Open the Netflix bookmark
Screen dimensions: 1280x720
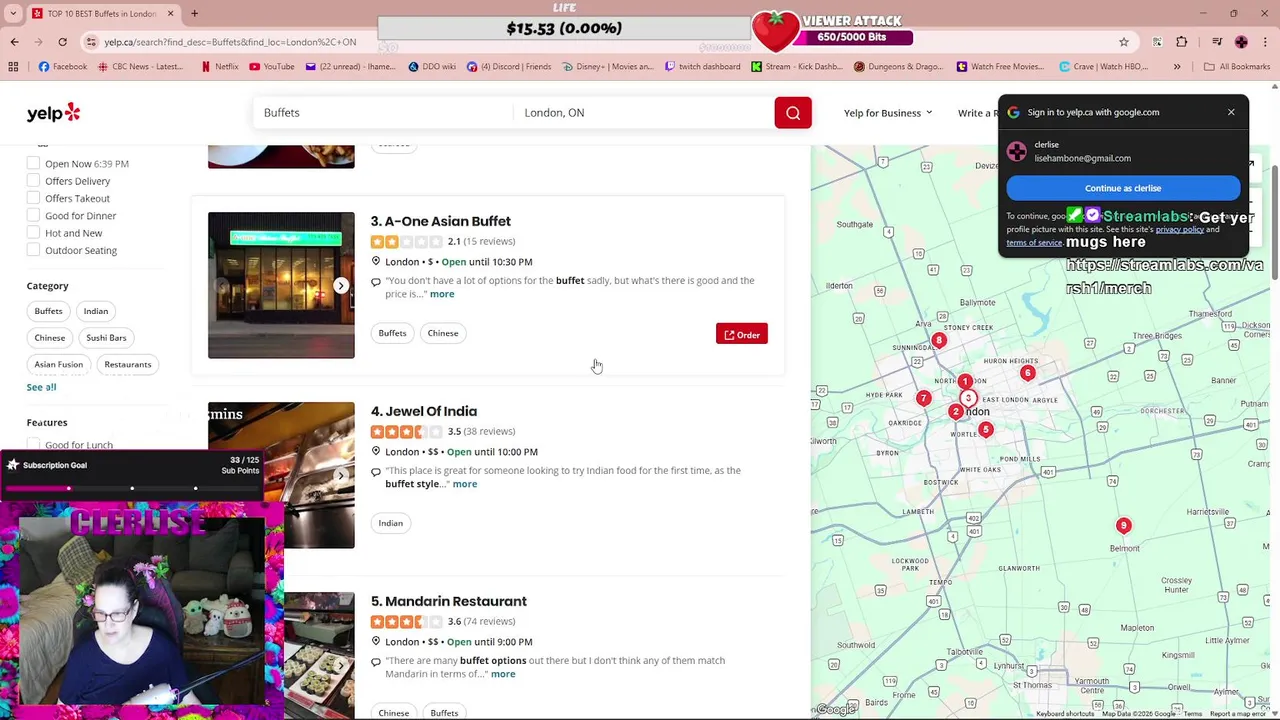point(220,67)
